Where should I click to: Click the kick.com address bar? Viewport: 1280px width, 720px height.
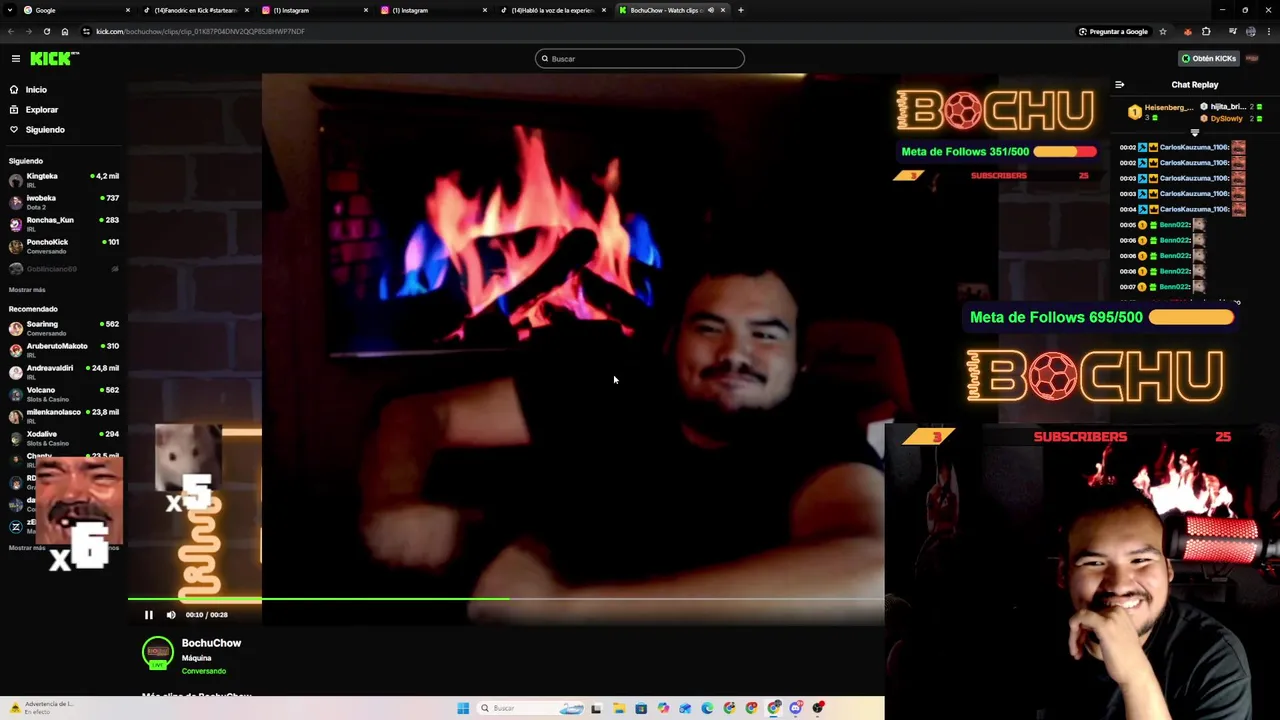click(x=575, y=31)
